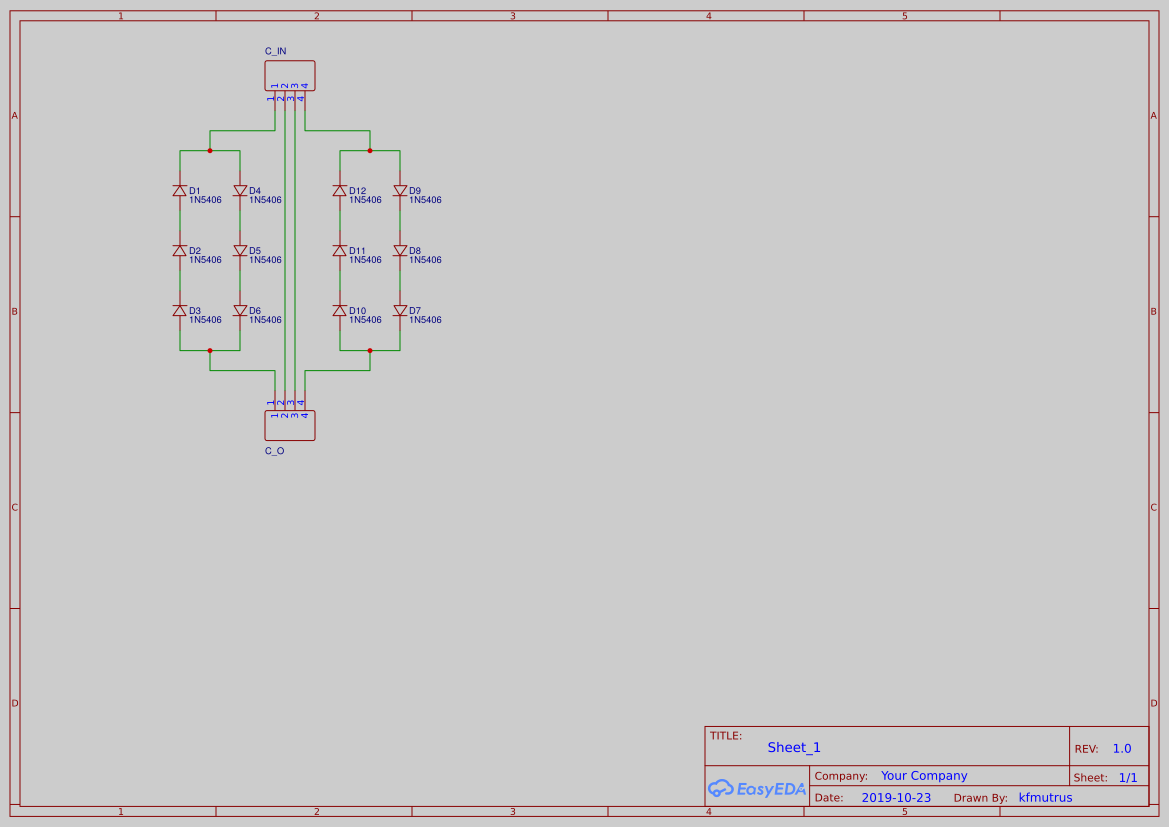Screen dimensions: 1169x827
Task: Click the junction dot above D1
Action: click(210, 150)
